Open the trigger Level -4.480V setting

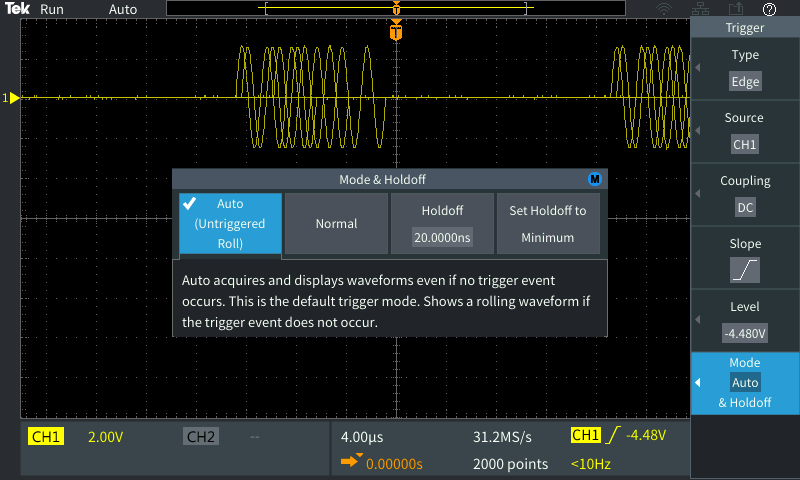point(745,320)
